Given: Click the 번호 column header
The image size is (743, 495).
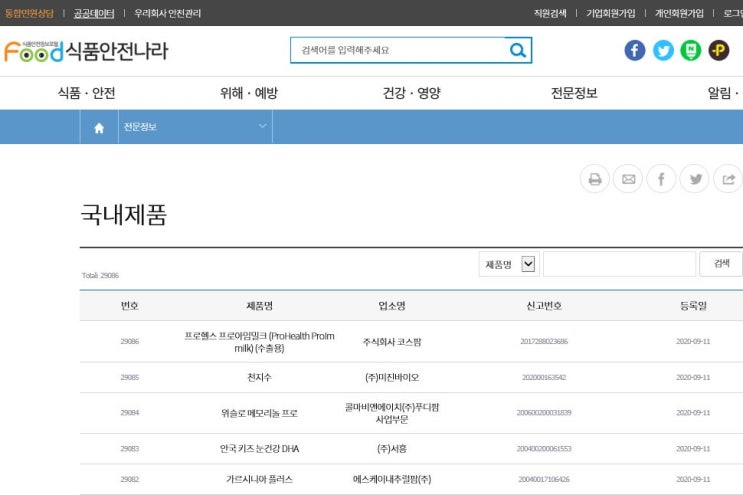Looking at the screenshot, I should [129, 306].
